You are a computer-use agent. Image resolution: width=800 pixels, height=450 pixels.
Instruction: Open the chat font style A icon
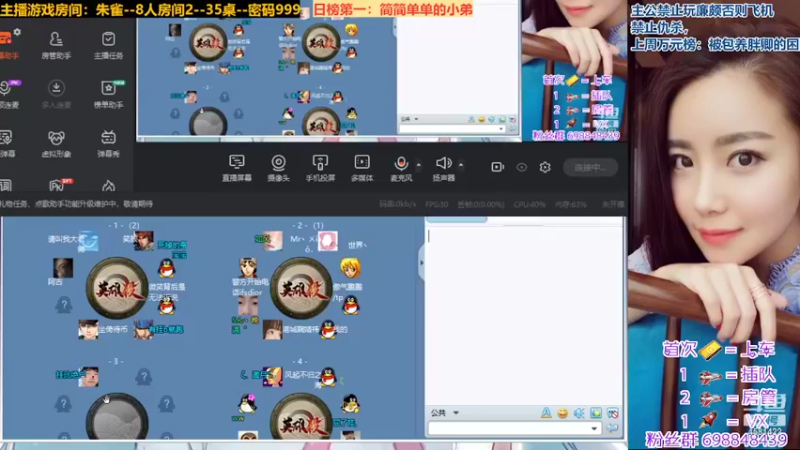(x=546, y=413)
